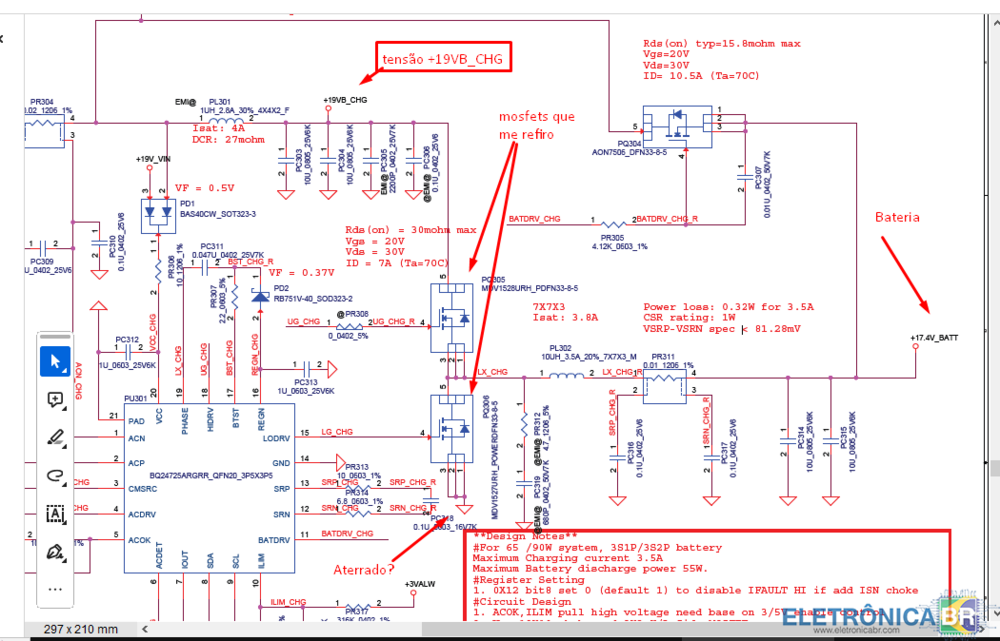
Task: Open the fountain pen sign tool
Action: pos(55,551)
